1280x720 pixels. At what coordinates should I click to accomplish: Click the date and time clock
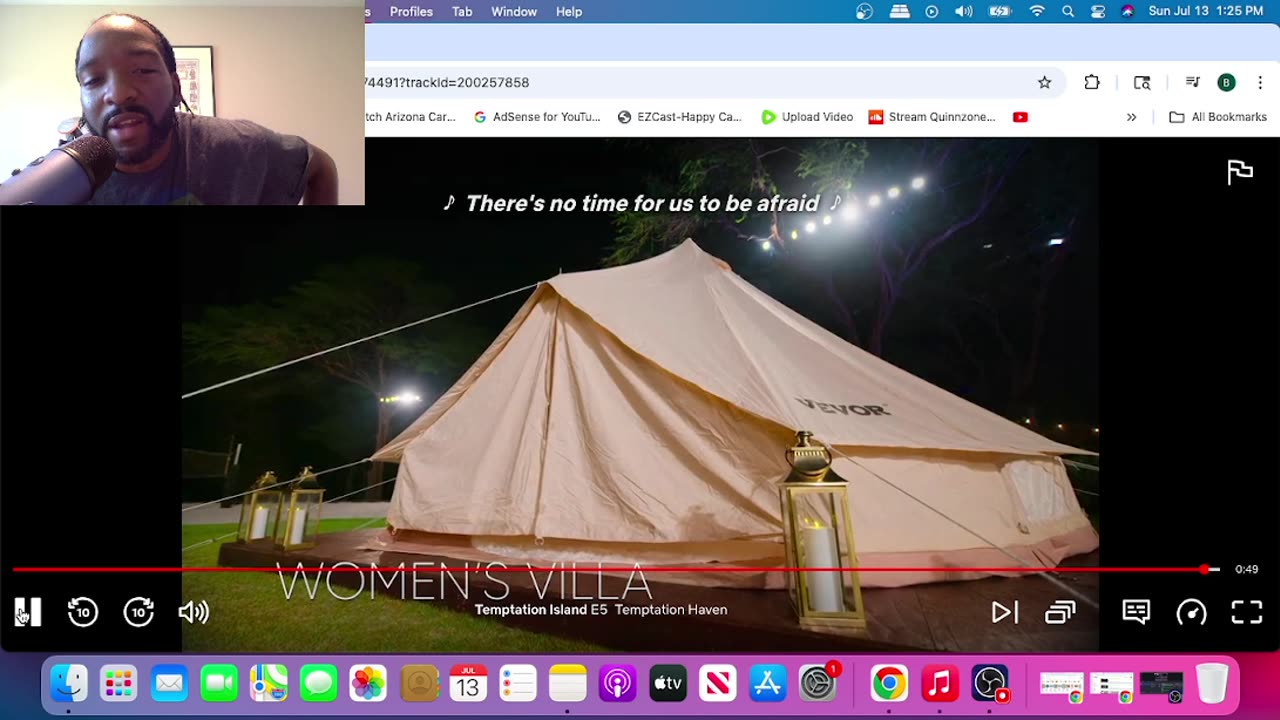click(1206, 12)
